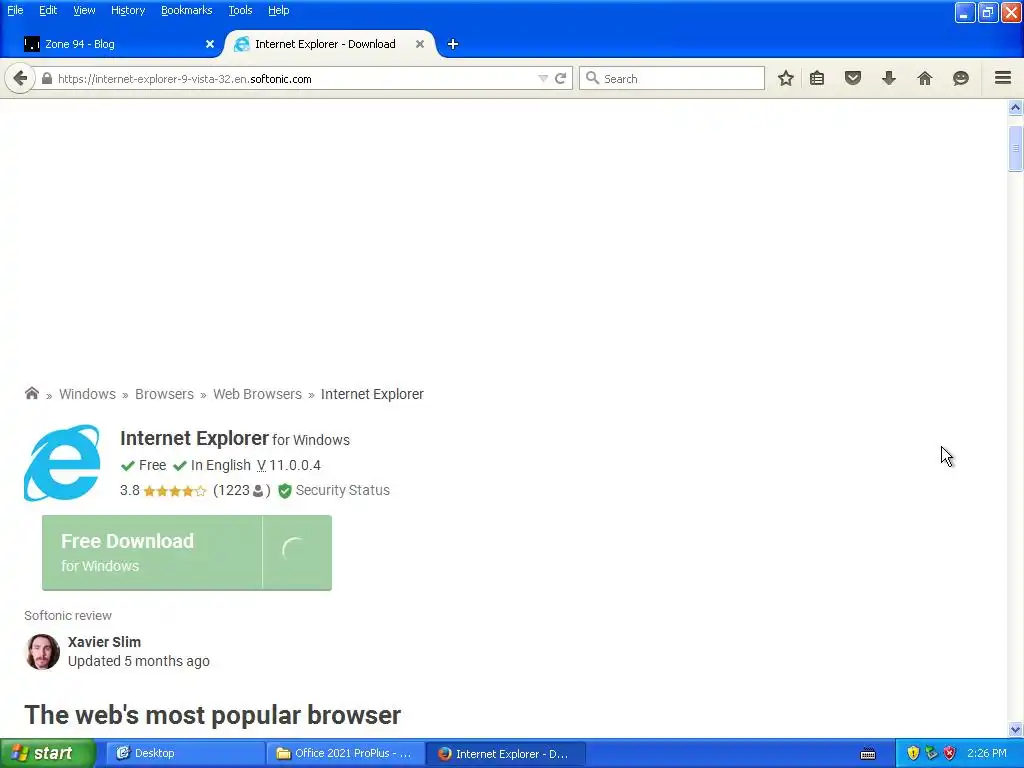
Task: Open a new tab with the plus button
Action: pyautogui.click(x=453, y=44)
